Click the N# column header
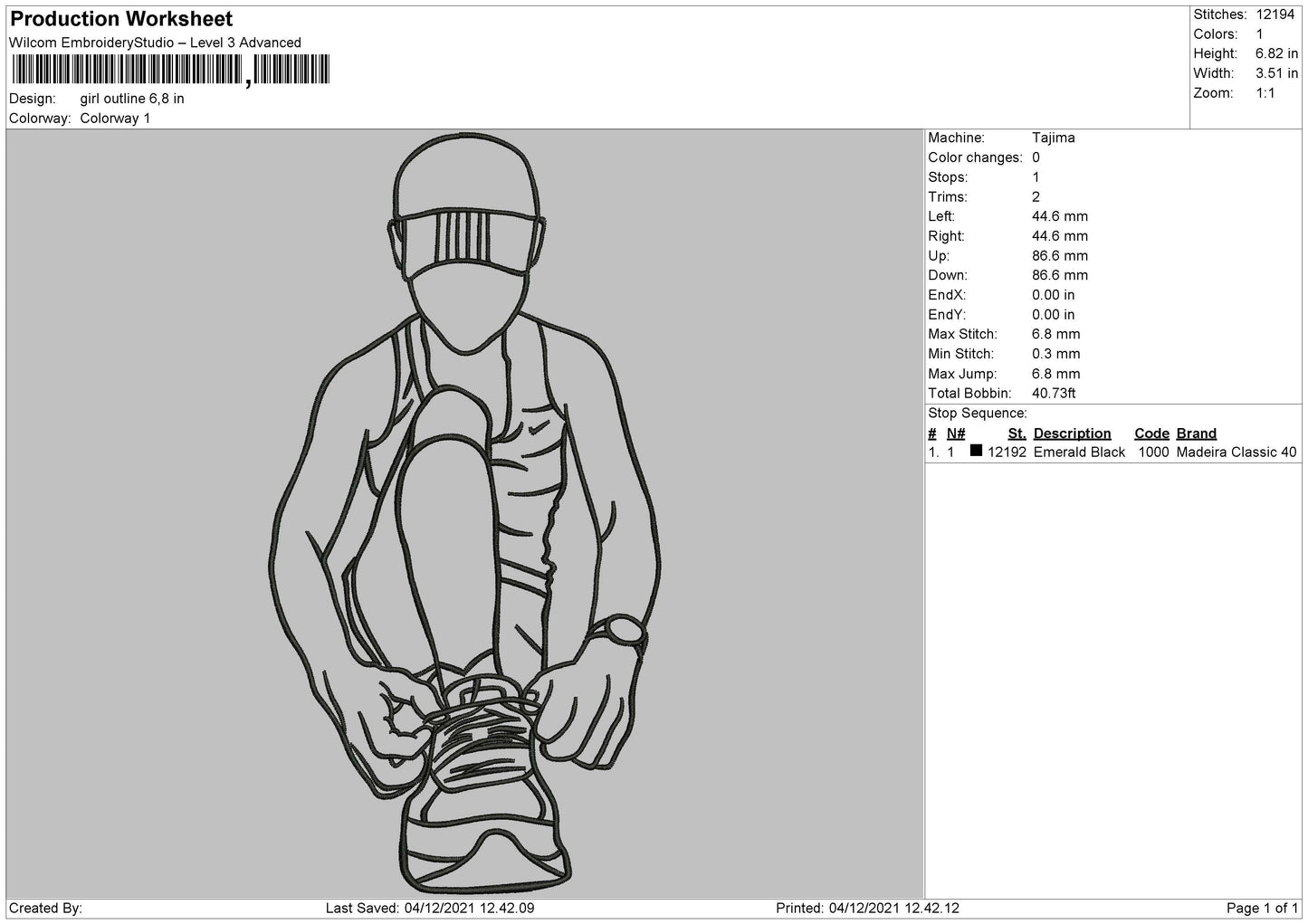 (956, 433)
